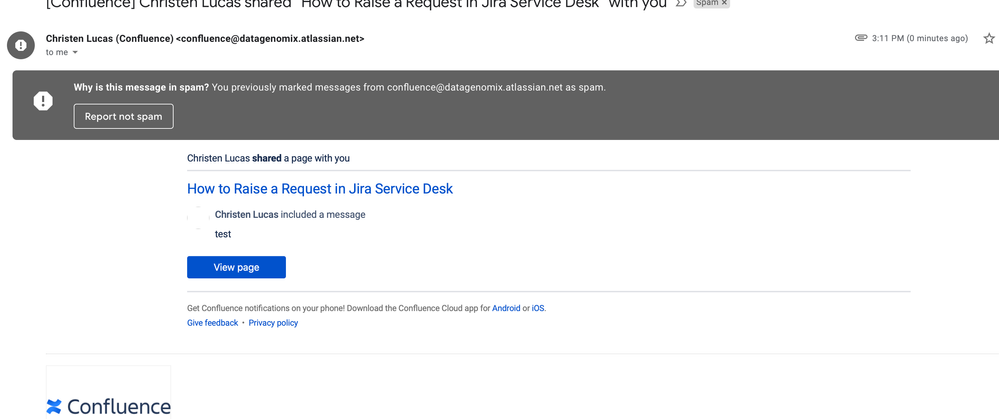Viewport: 999px width, 419px height.
Task: Click the Confluence logo image attachment
Action: tap(108, 392)
